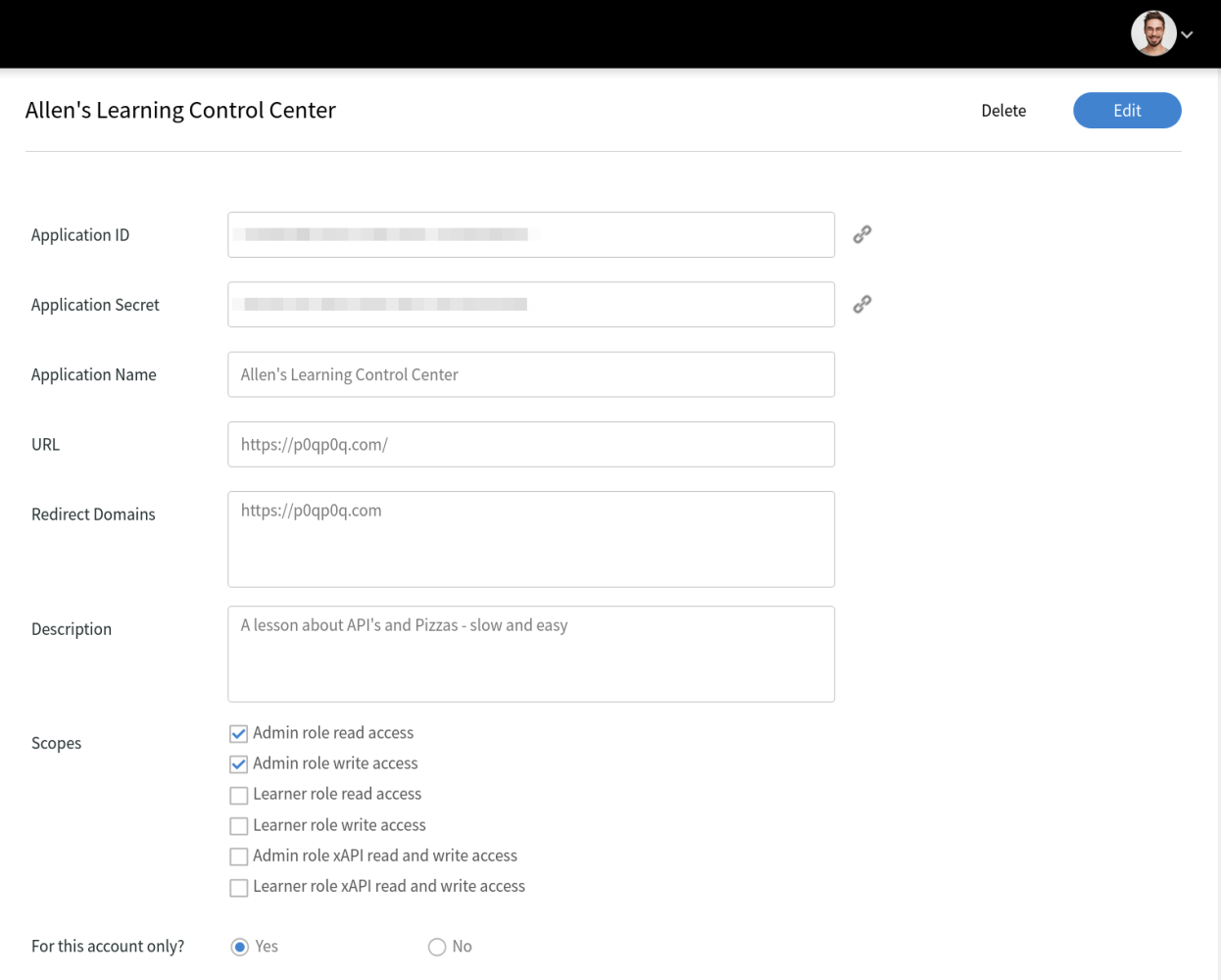The height and width of the screenshot is (980, 1221).
Task: Enable Learner role write access
Action: coord(238,826)
